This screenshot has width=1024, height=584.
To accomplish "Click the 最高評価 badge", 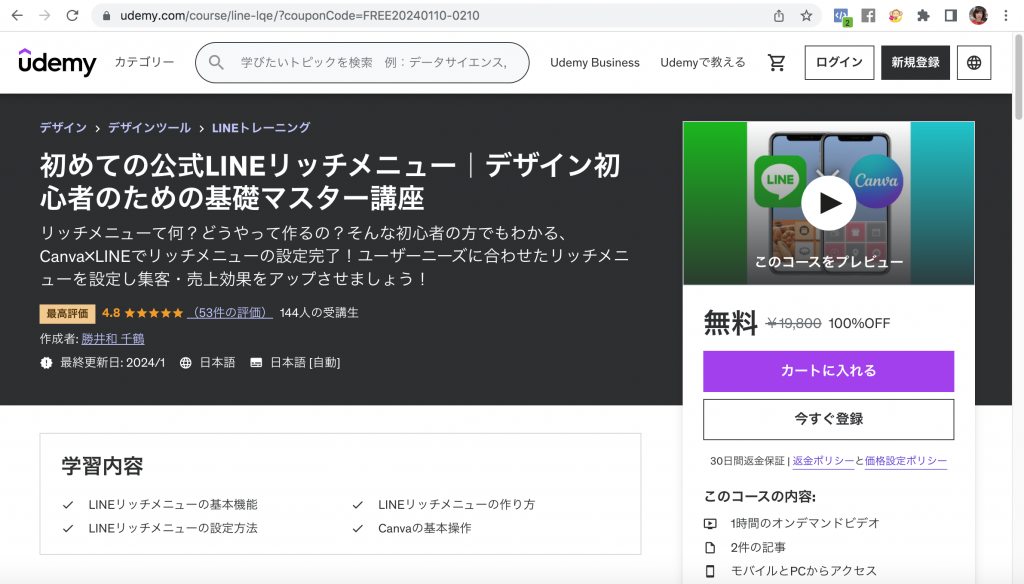I will coord(67,314).
